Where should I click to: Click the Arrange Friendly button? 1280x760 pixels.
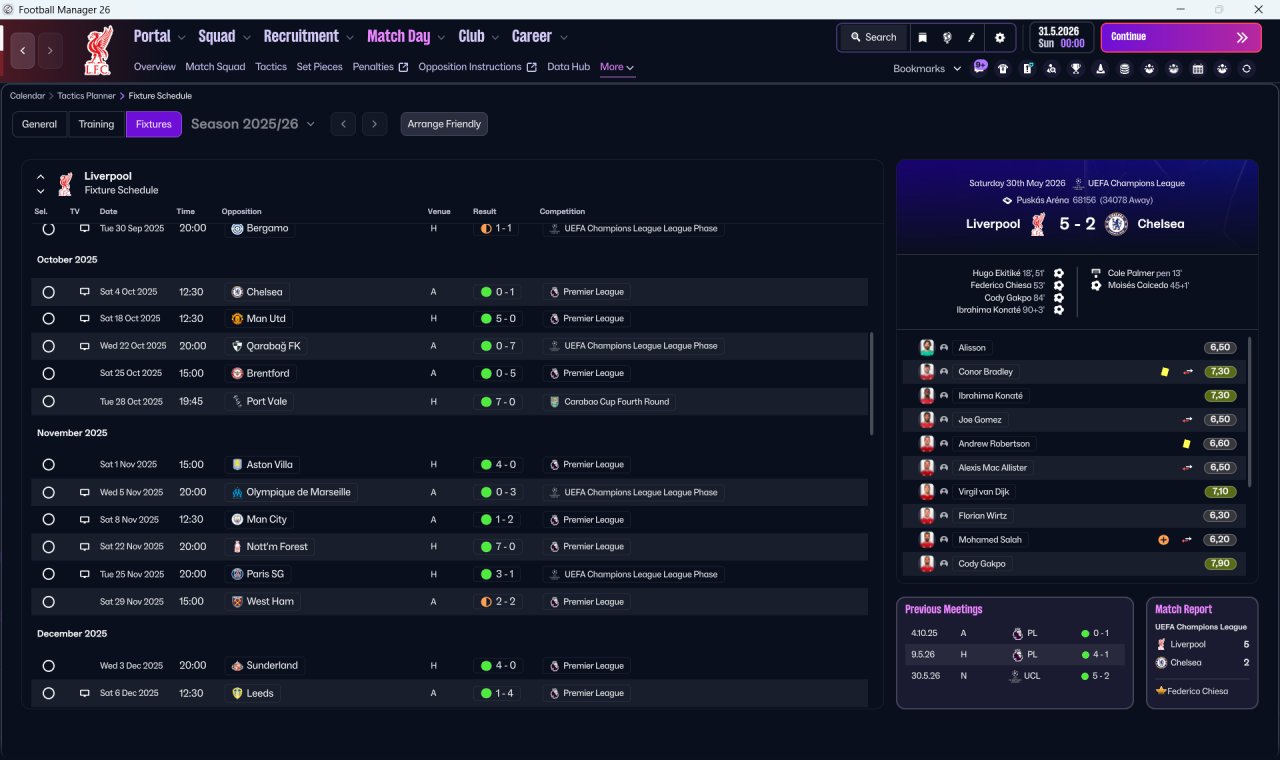click(x=444, y=124)
